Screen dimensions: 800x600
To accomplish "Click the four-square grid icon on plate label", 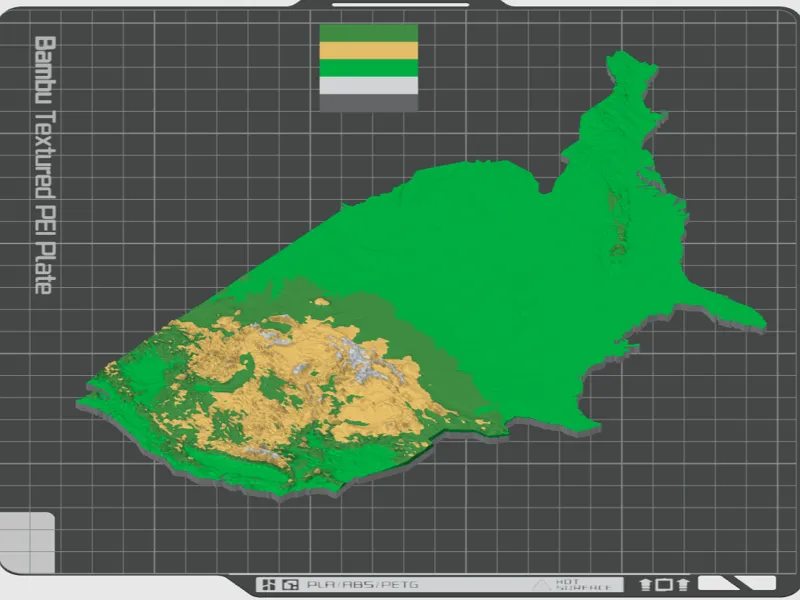I will coord(269,585).
